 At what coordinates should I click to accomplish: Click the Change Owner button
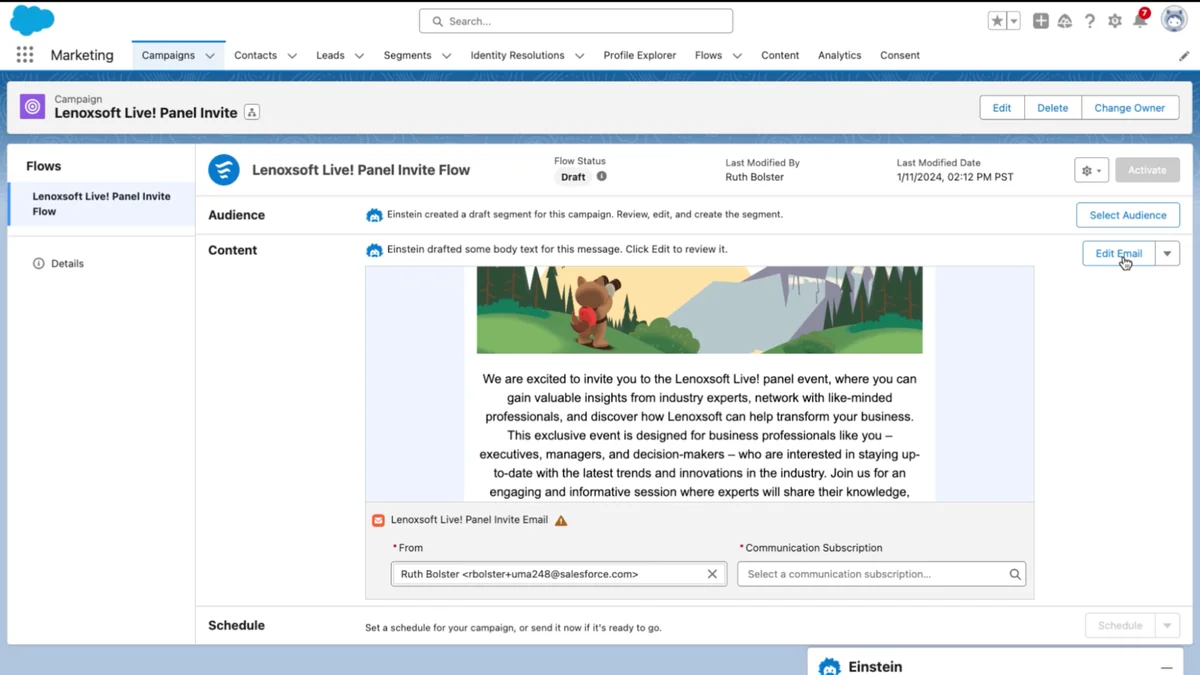(1130, 108)
